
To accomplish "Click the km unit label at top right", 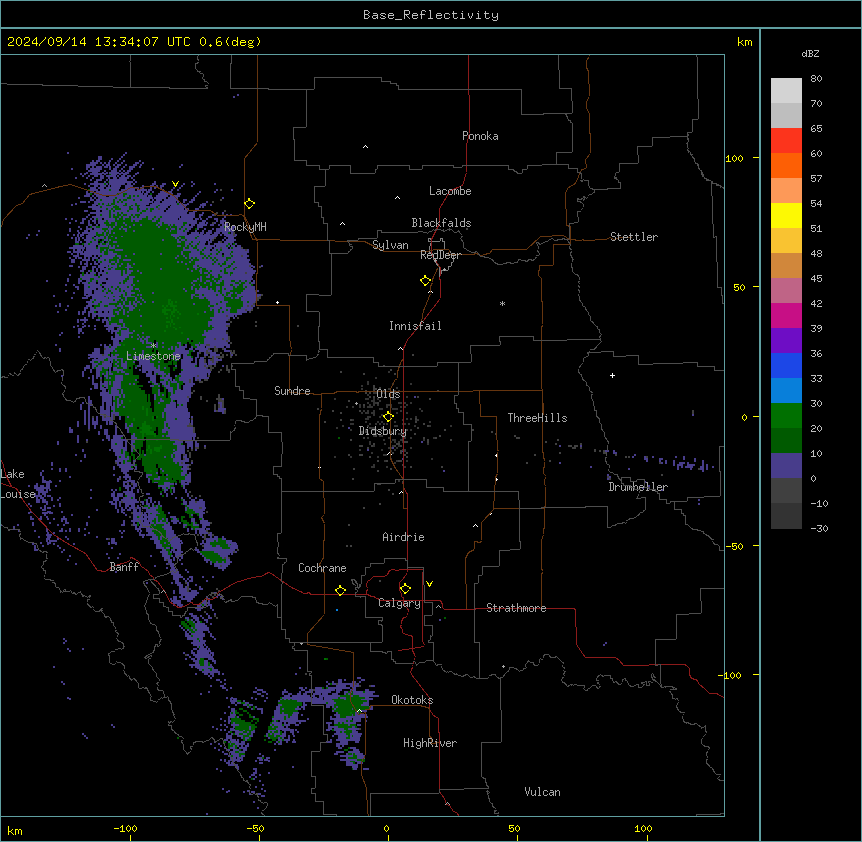I will (745, 42).
